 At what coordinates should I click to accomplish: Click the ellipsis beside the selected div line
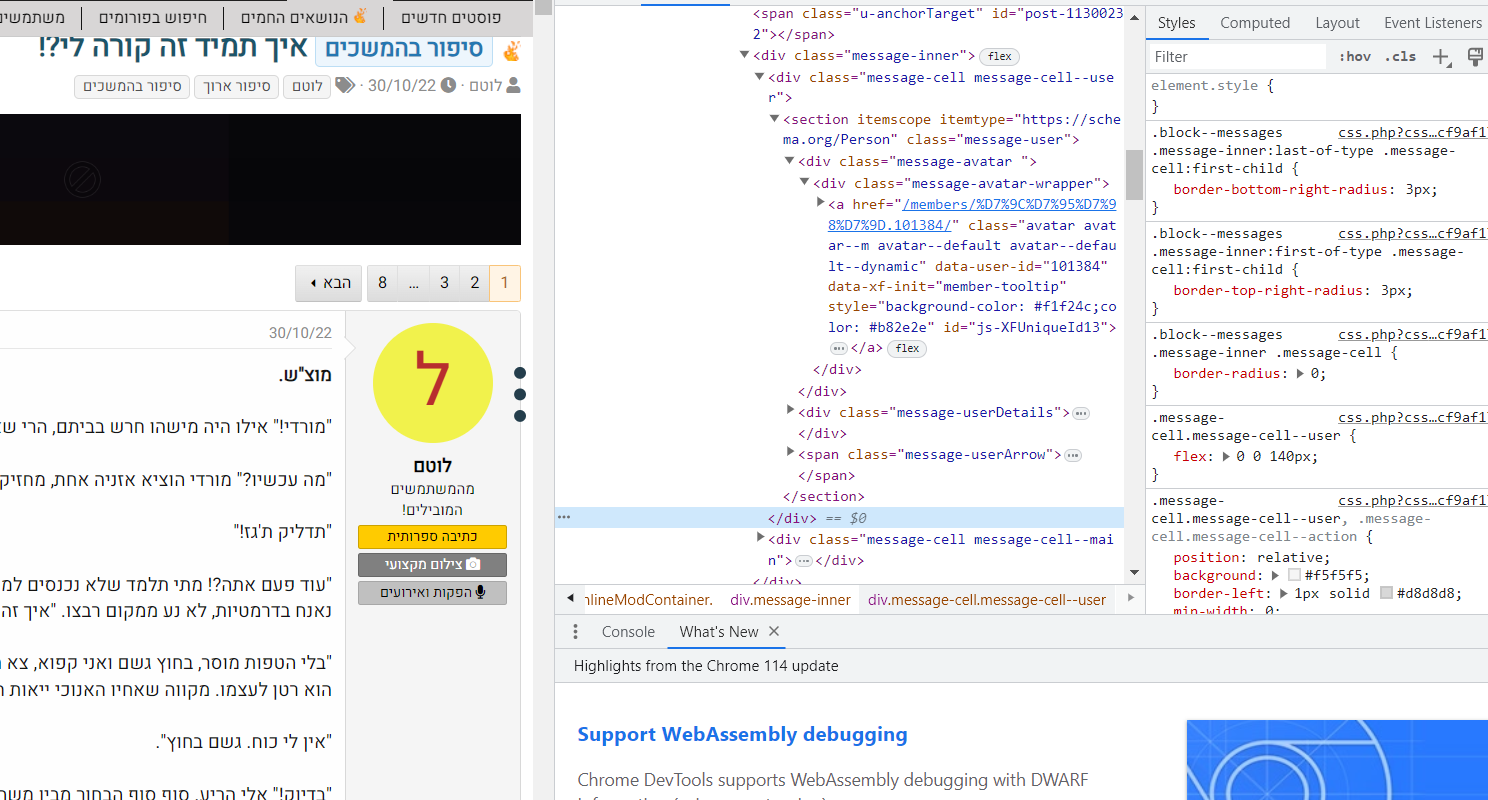[x=564, y=517]
